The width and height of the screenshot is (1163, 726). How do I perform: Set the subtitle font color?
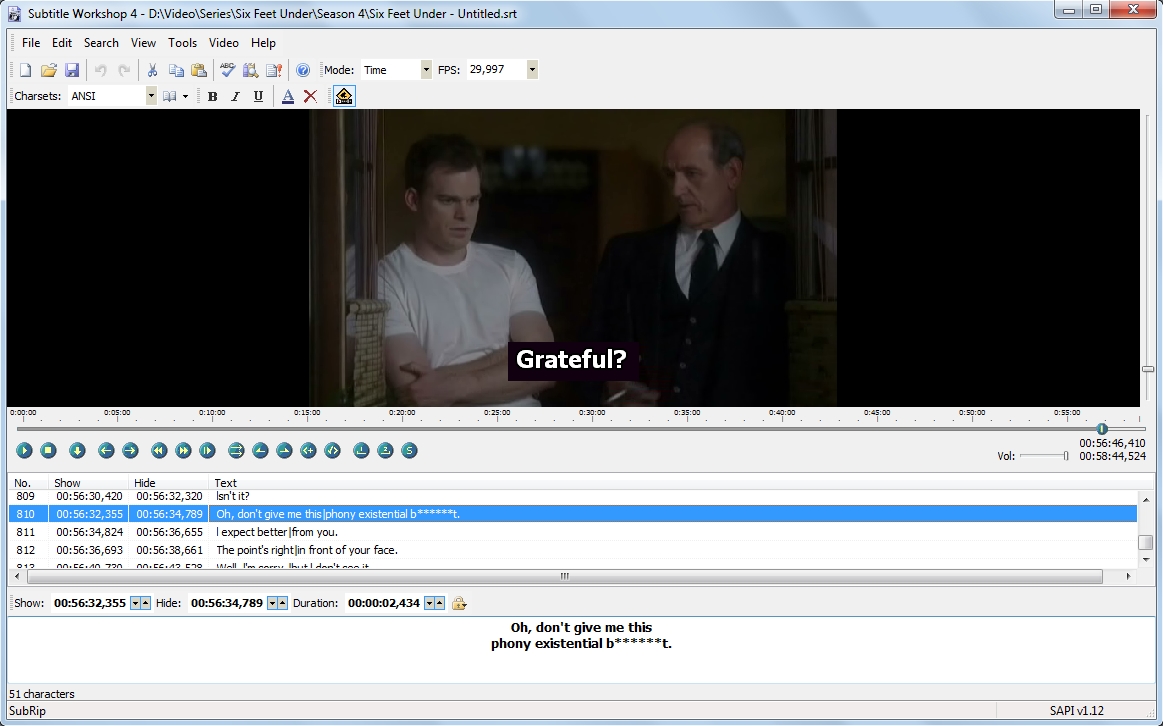(x=288, y=96)
